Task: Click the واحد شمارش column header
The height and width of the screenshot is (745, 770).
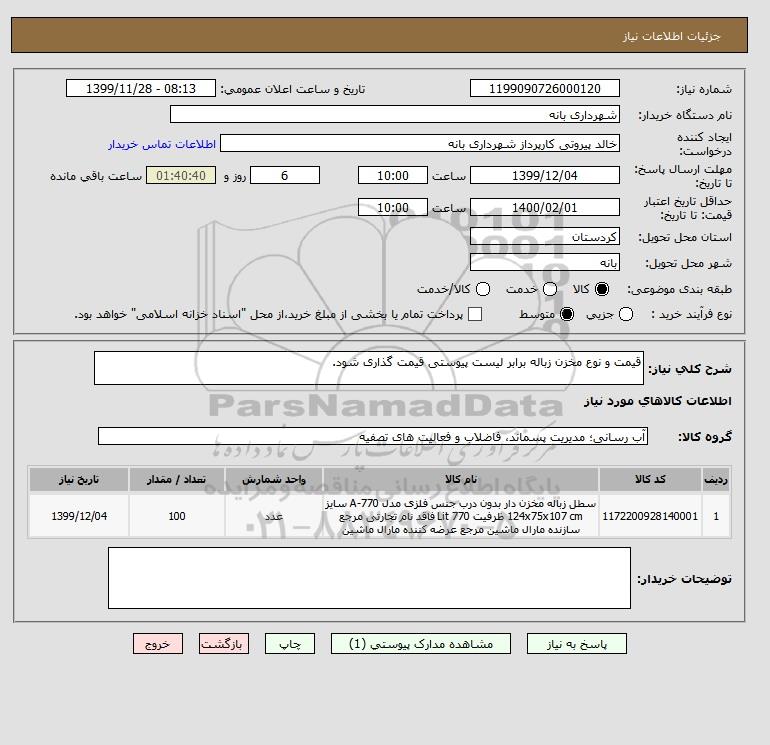Action: [274, 479]
